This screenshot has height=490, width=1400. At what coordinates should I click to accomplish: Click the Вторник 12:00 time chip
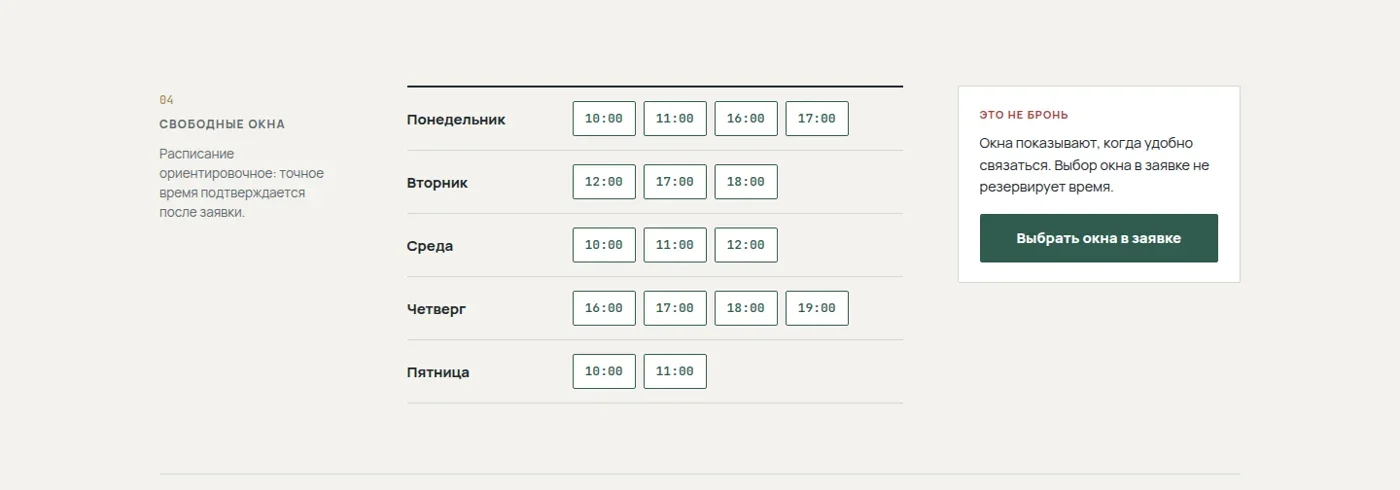tap(604, 182)
